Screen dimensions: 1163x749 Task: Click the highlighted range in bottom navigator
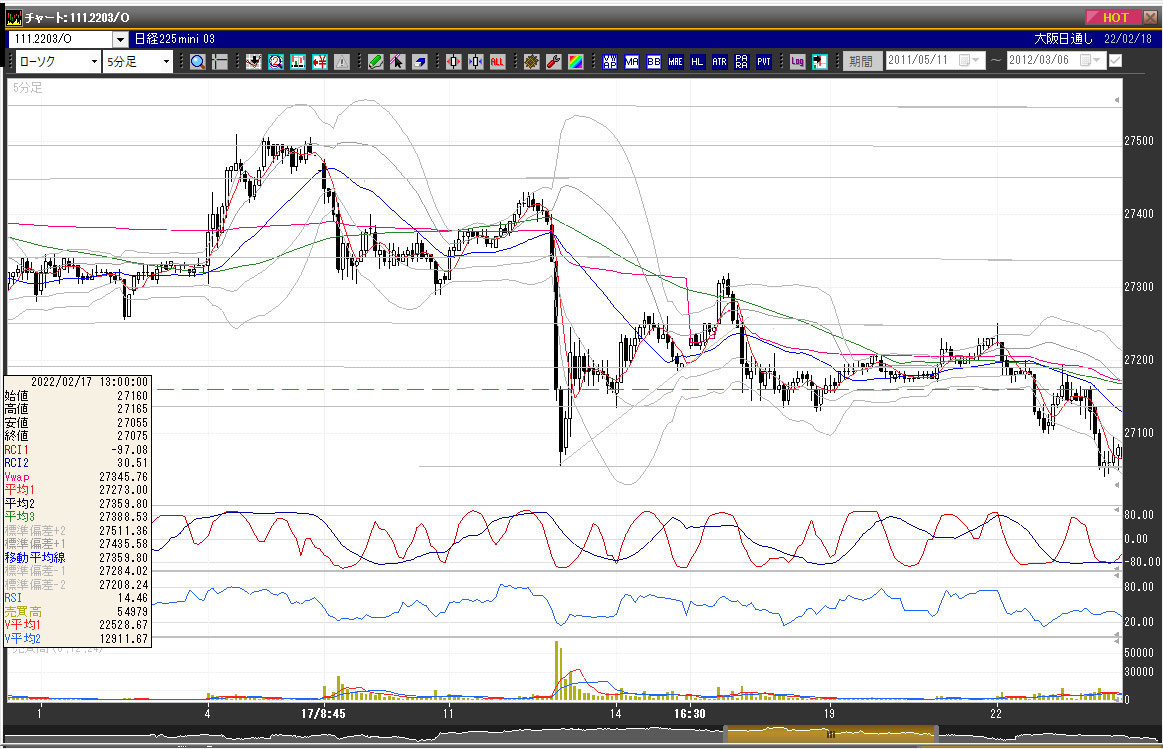pos(830,734)
